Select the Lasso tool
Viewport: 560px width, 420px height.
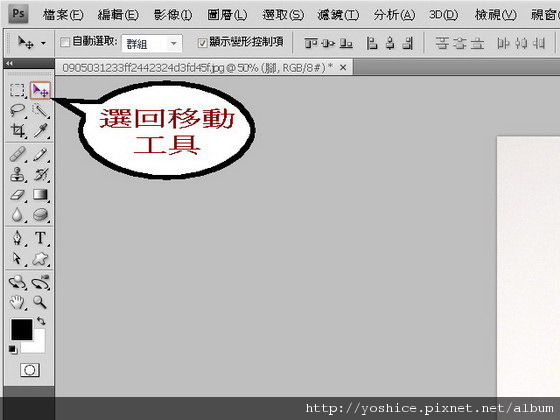click(x=17, y=110)
